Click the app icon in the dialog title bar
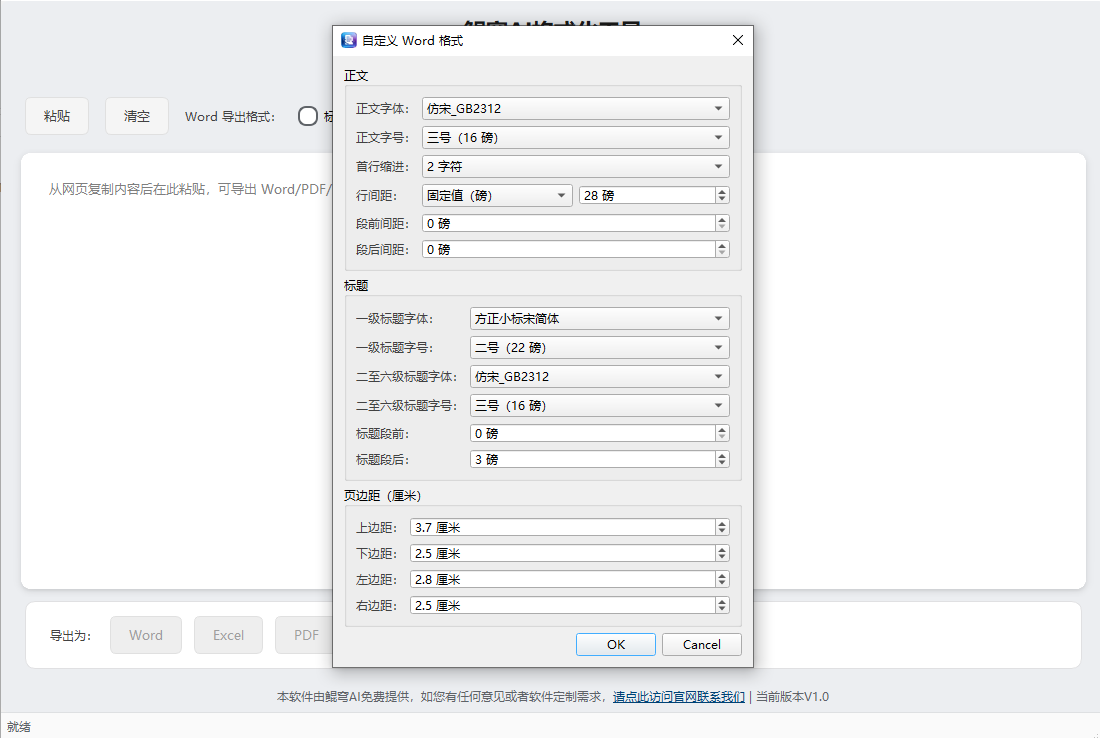Image resolution: width=1100 pixels, height=738 pixels. [x=349, y=39]
